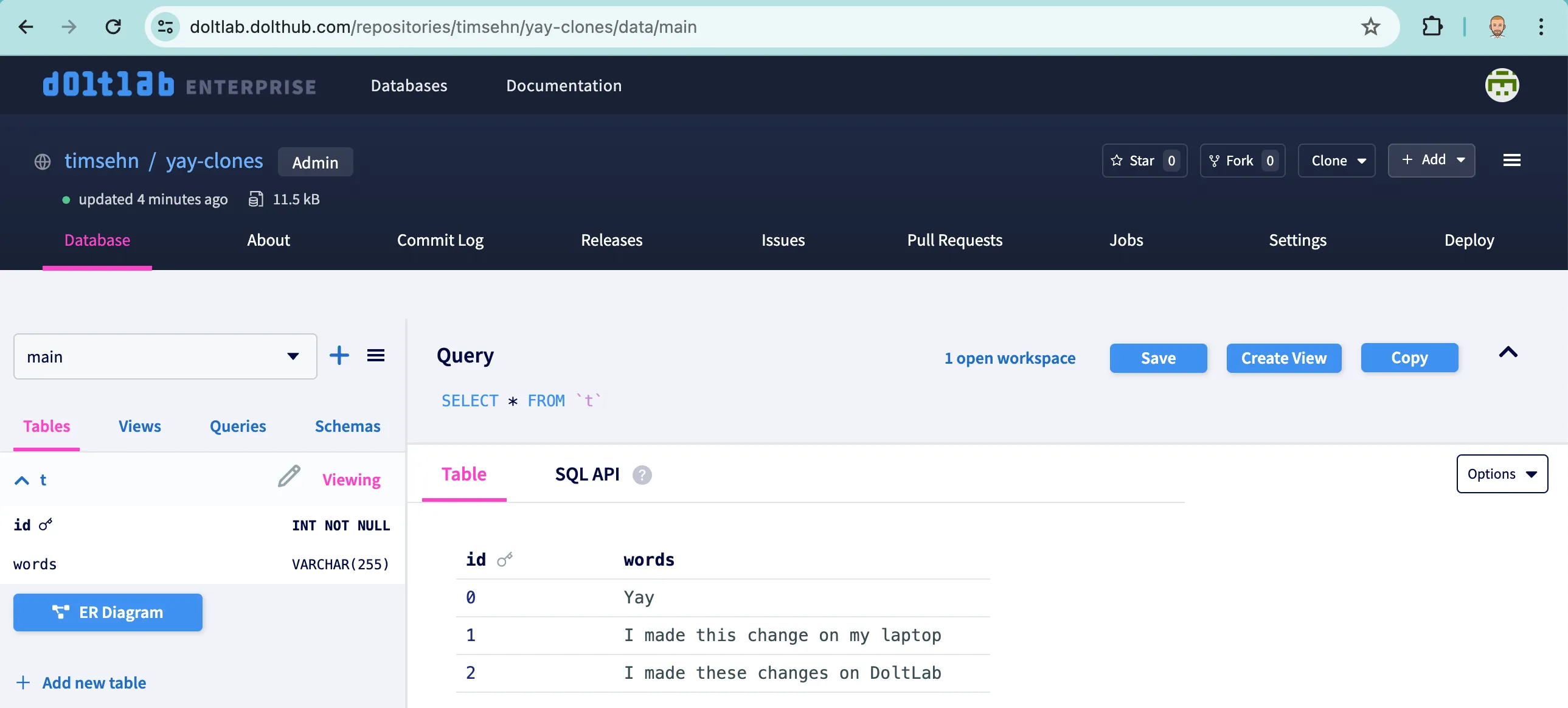Open the main branch dropdown
Image resolution: width=1568 pixels, height=708 pixels.
[165, 357]
